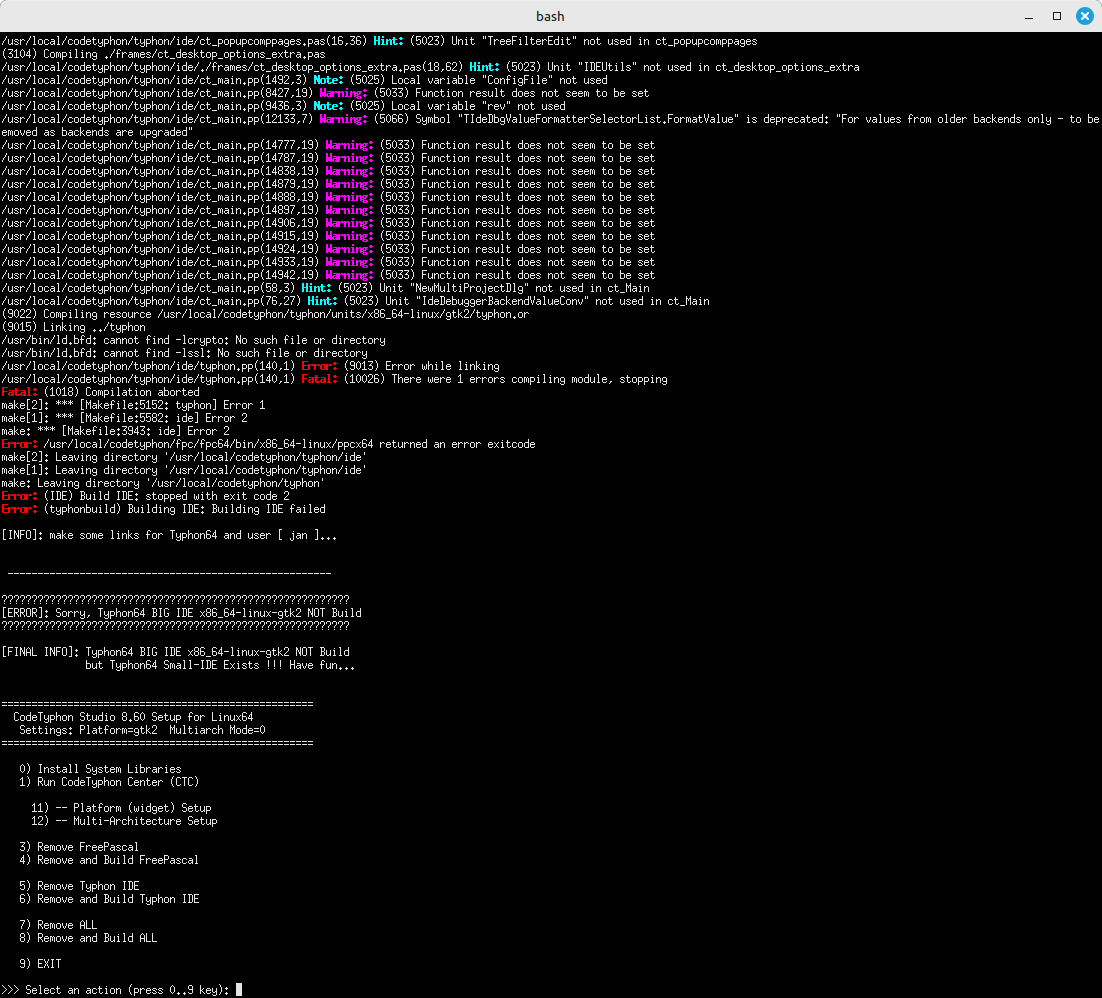Click "make[1]: *** [Makefile:5582: ide] Error 2"

click(x=124, y=418)
